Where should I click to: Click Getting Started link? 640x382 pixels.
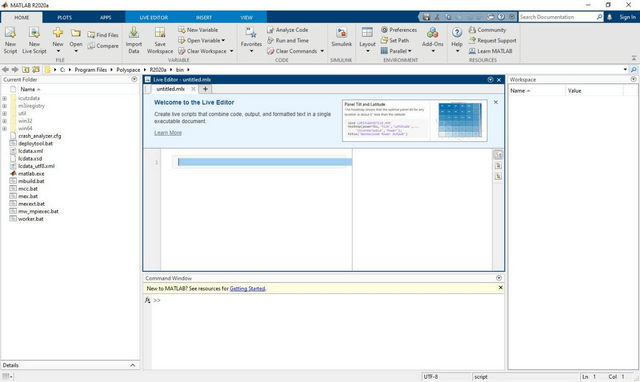tap(247, 289)
